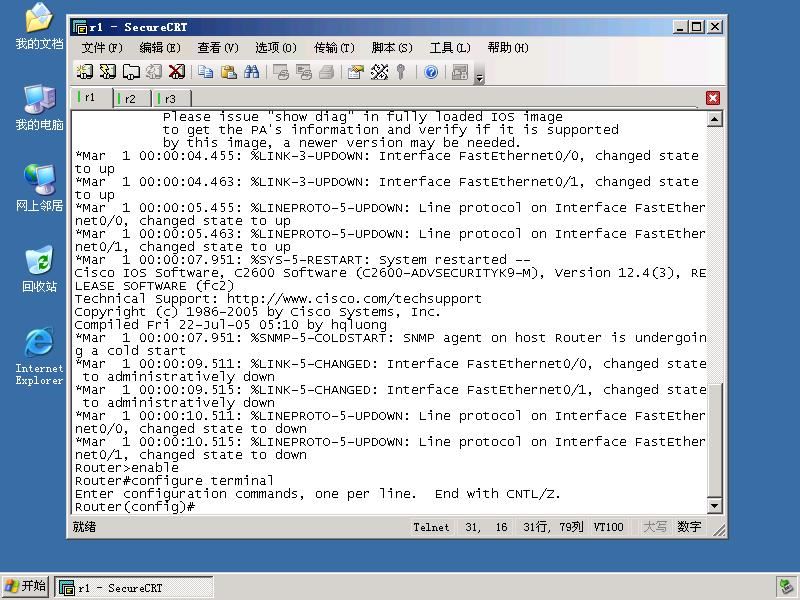The height and width of the screenshot is (600, 800).
Task: Click the blue Help question icon
Action: click(x=431, y=72)
